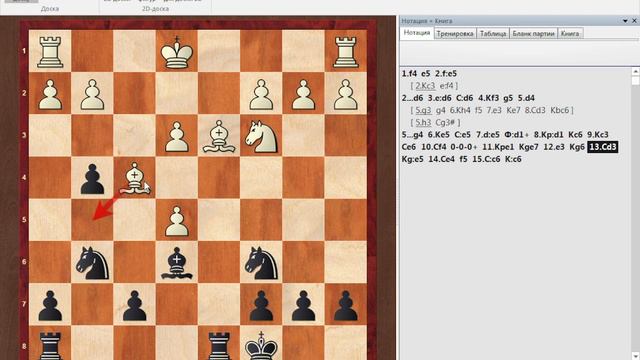This screenshot has width=640, height=360.
Task: Select the black knight on b6
Action: coord(92,263)
